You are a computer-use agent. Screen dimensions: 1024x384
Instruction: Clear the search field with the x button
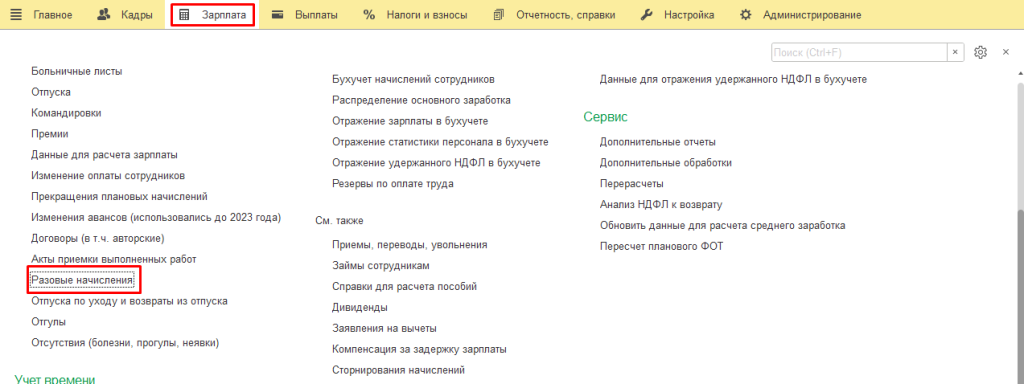coord(955,52)
